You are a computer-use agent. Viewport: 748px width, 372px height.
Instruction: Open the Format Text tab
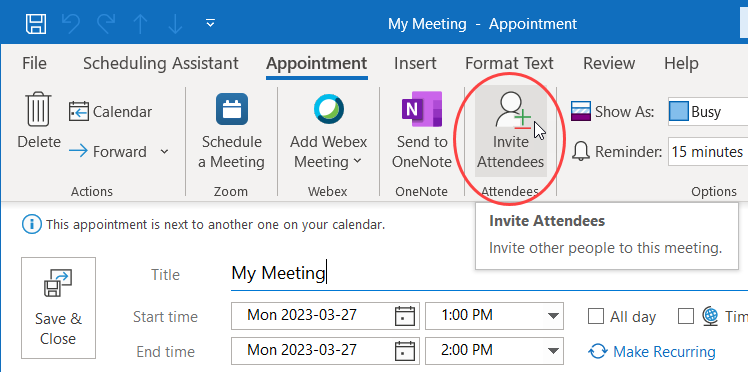coord(509,63)
